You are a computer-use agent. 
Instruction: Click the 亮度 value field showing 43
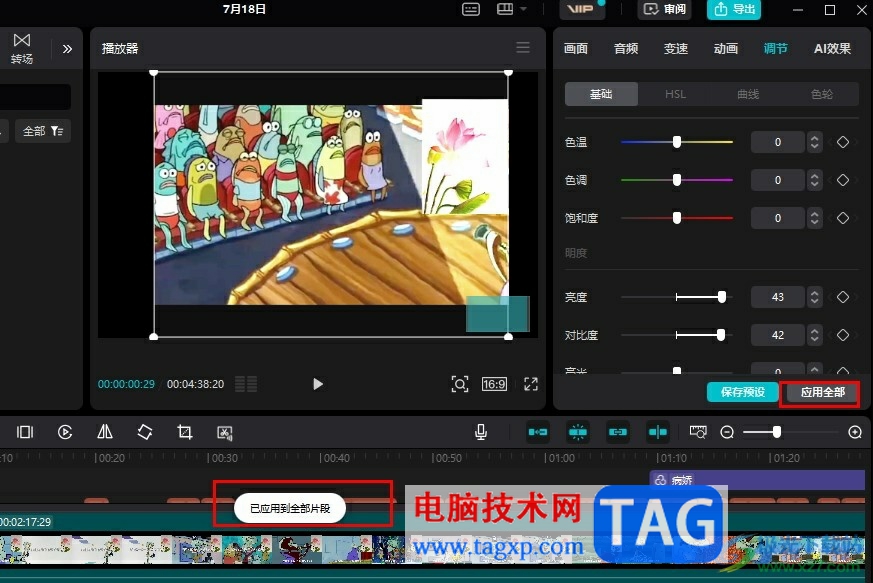pos(778,297)
